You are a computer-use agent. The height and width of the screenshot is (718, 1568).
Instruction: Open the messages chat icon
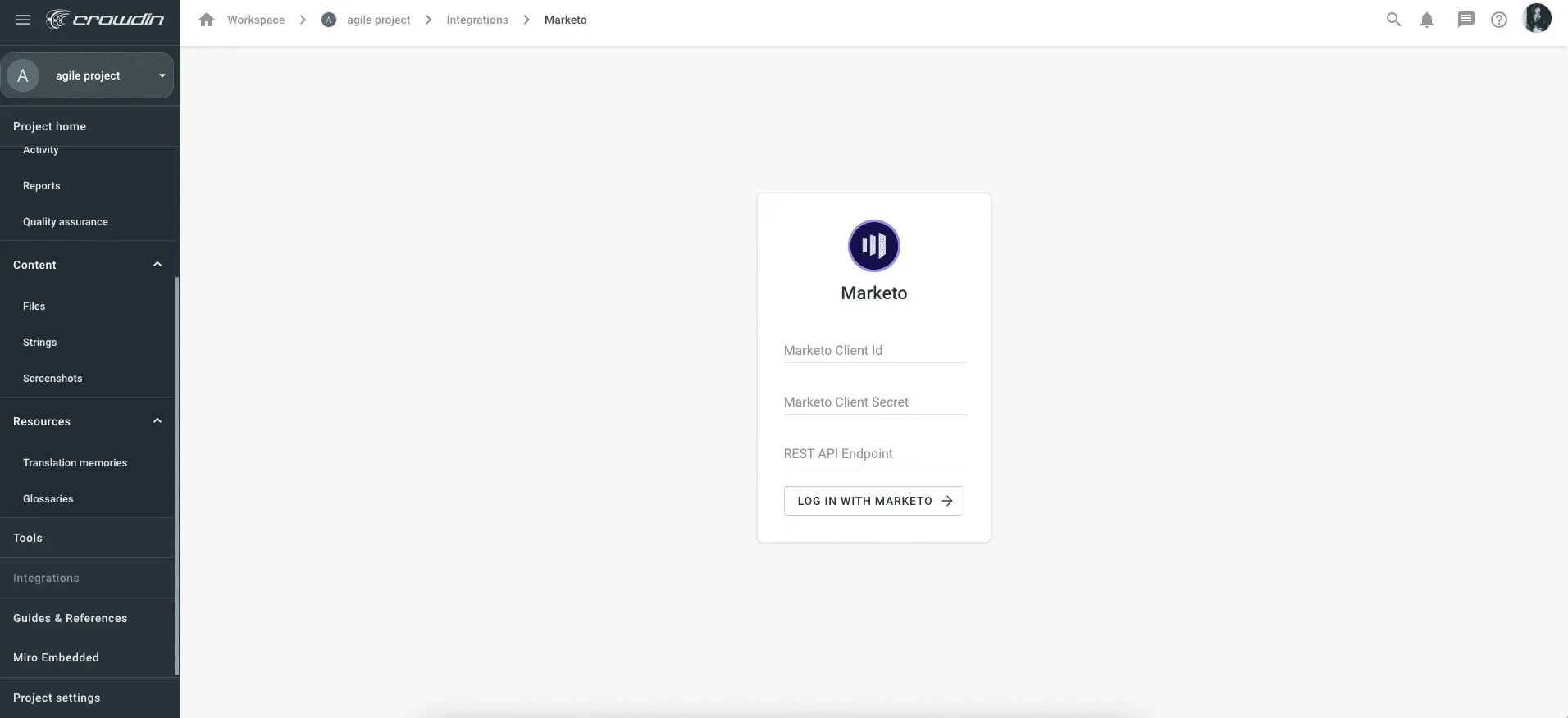[x=1465, y=20]
